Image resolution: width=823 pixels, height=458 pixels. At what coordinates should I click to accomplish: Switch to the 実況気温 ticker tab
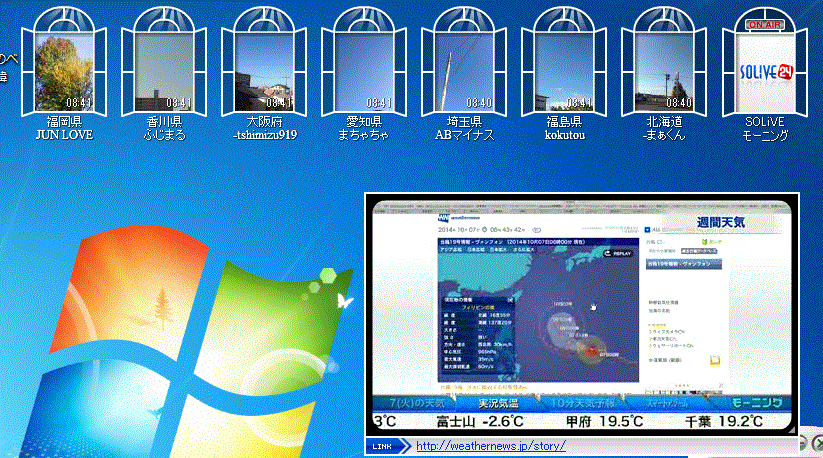pos(498,403)
